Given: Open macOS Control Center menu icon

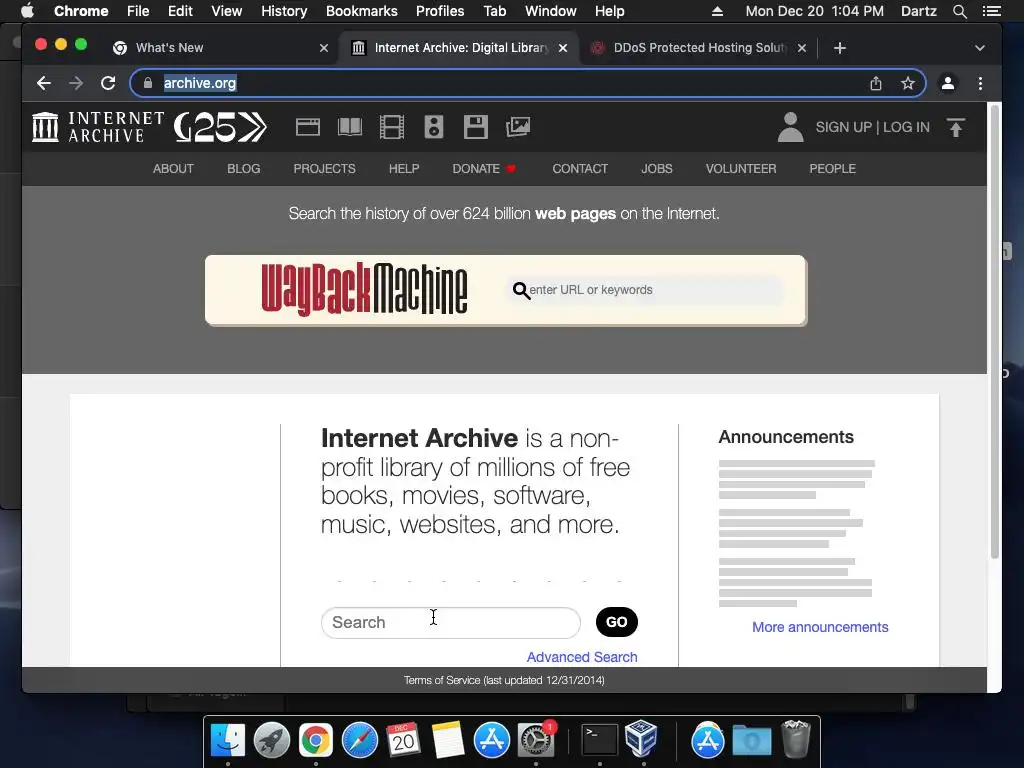Looking at the screenshot, I should [991, 11].
